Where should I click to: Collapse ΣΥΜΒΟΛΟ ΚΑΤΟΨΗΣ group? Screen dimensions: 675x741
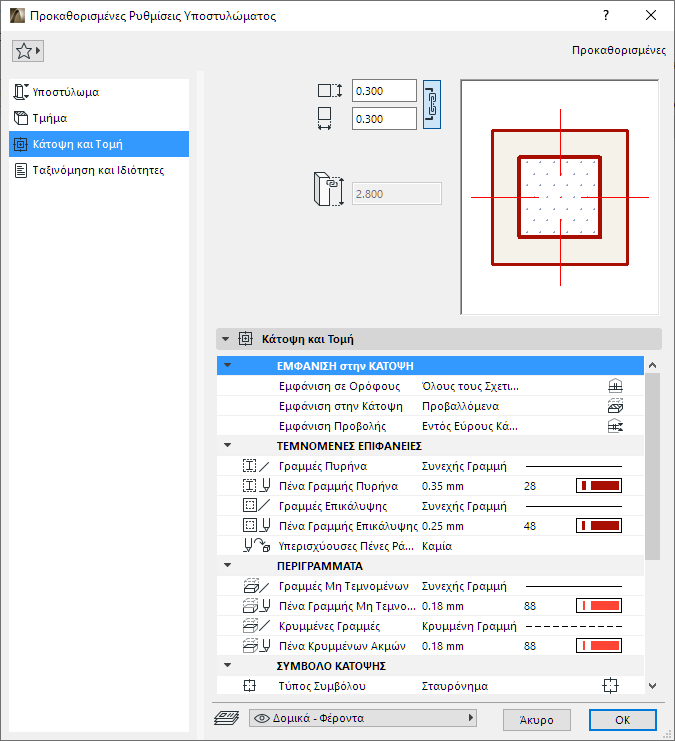[x=227, y=665]
